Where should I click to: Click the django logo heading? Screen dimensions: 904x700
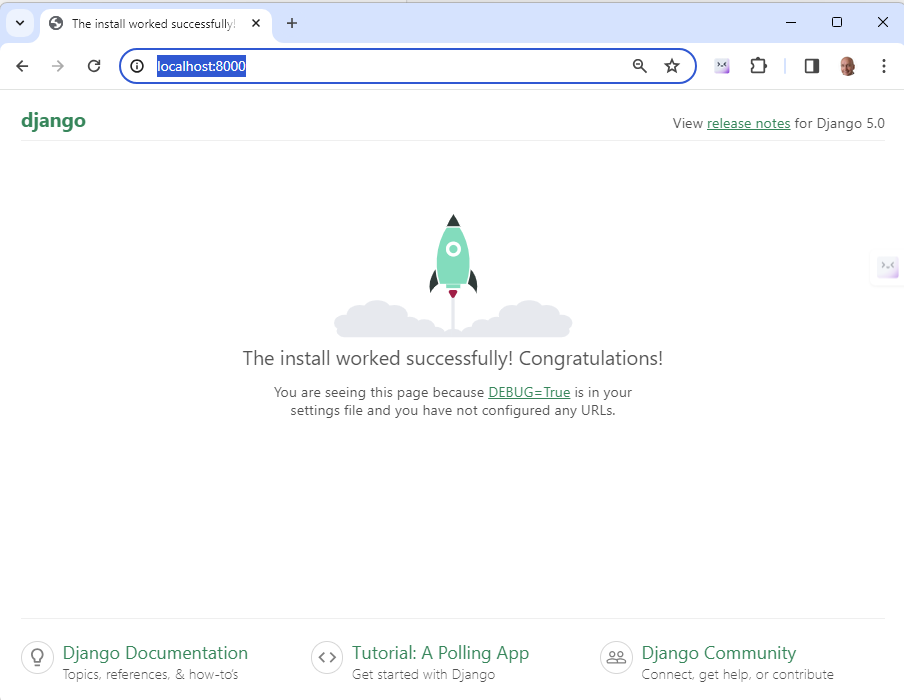pos(54,121)
